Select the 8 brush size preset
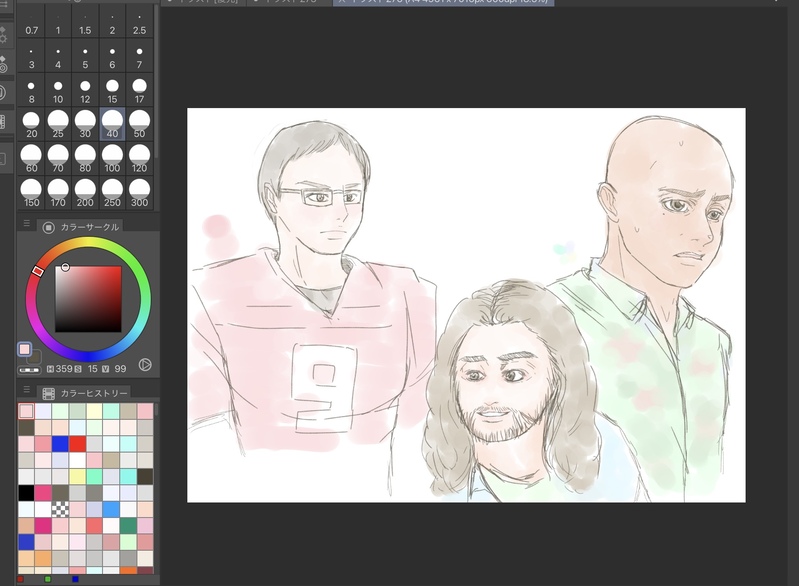The height and width of the screenshot is (586, 799). pos(31,90)
